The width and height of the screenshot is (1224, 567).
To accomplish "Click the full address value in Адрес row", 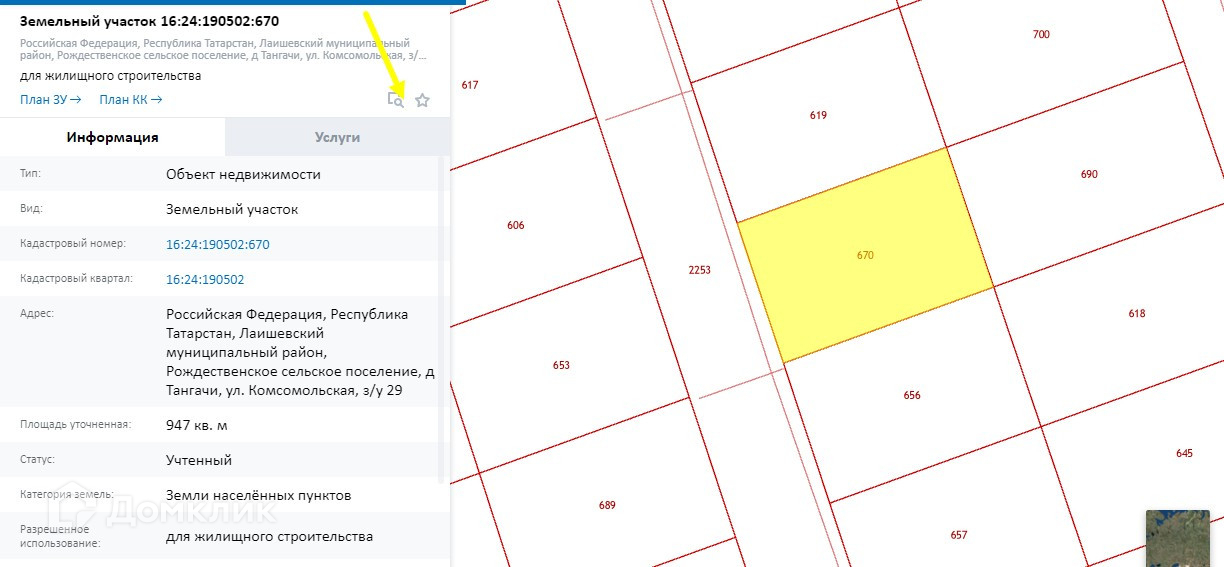I will point(300,352).
